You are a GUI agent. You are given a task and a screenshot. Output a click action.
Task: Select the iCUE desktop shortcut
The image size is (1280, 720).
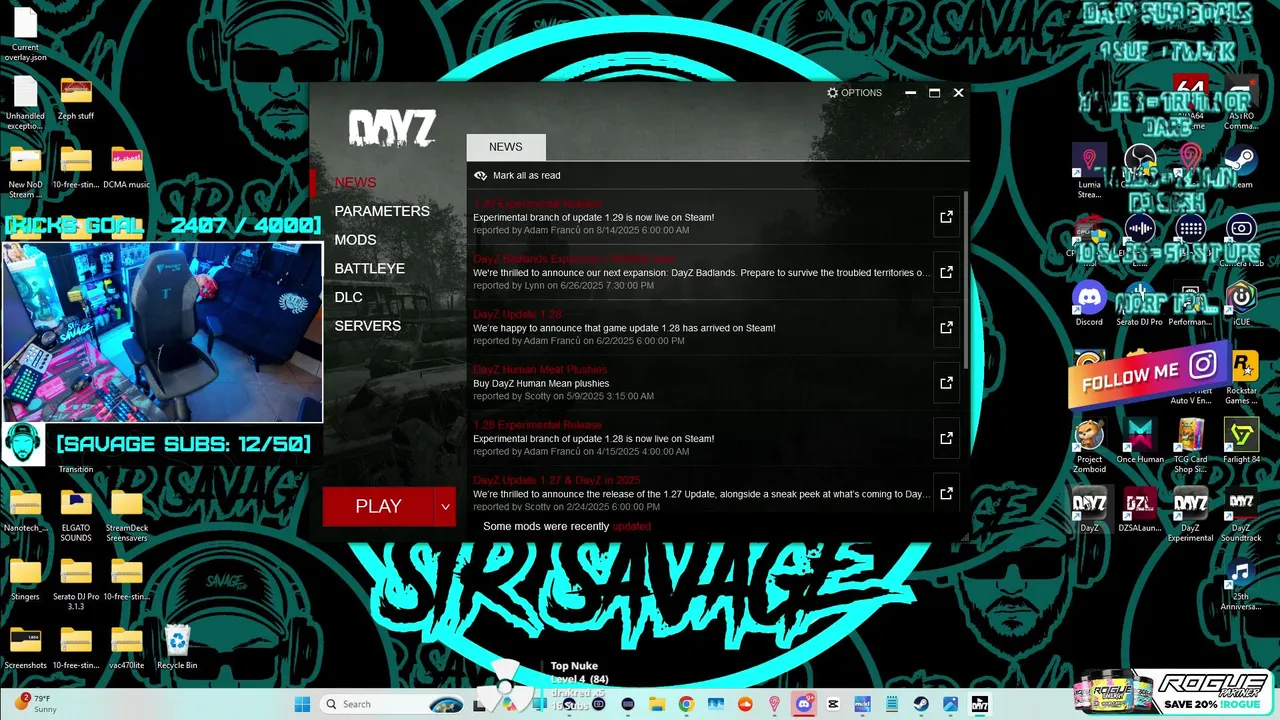point(1241,301)
